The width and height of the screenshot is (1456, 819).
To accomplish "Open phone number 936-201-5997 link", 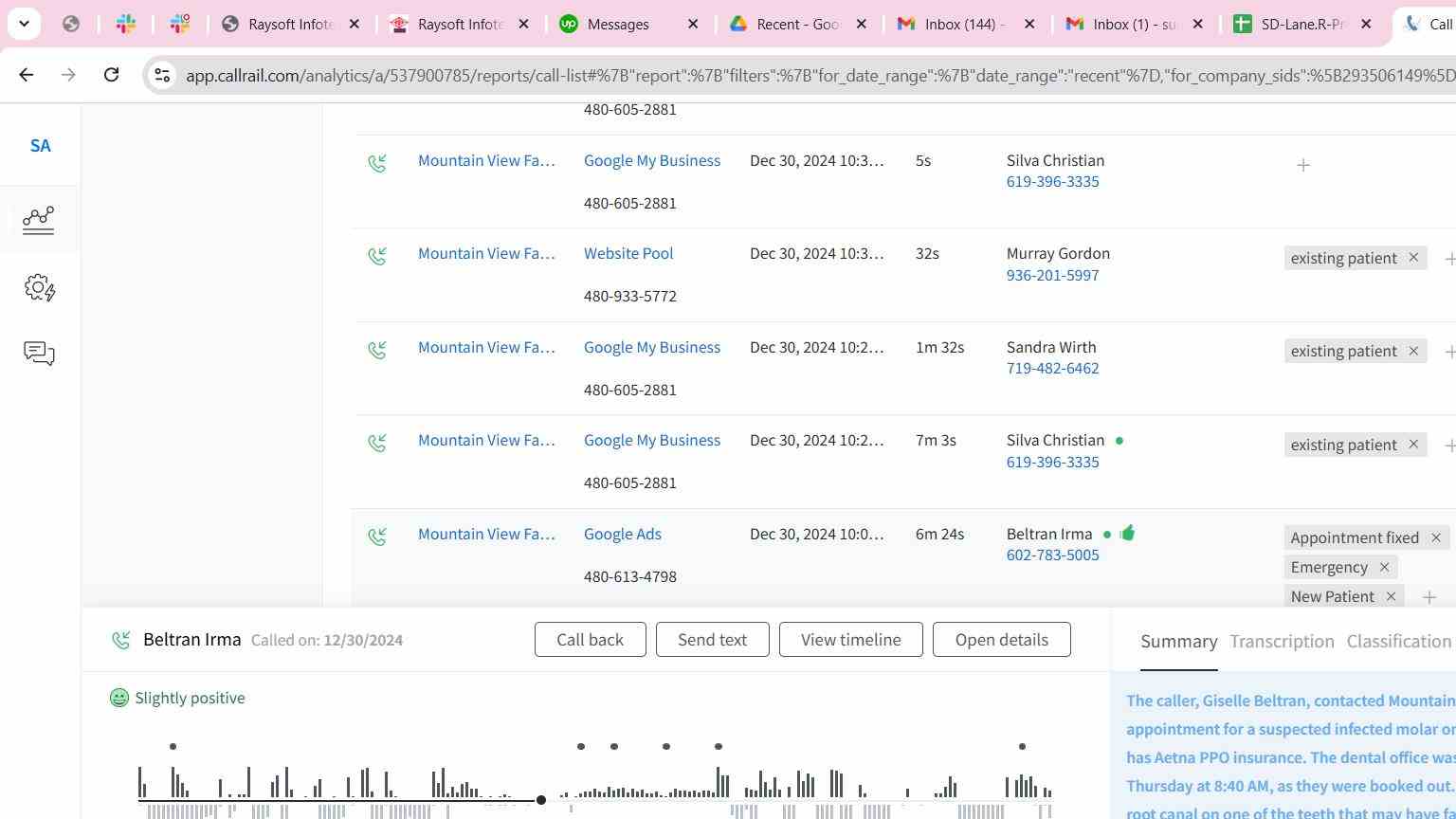I will tap(1052, 276).
